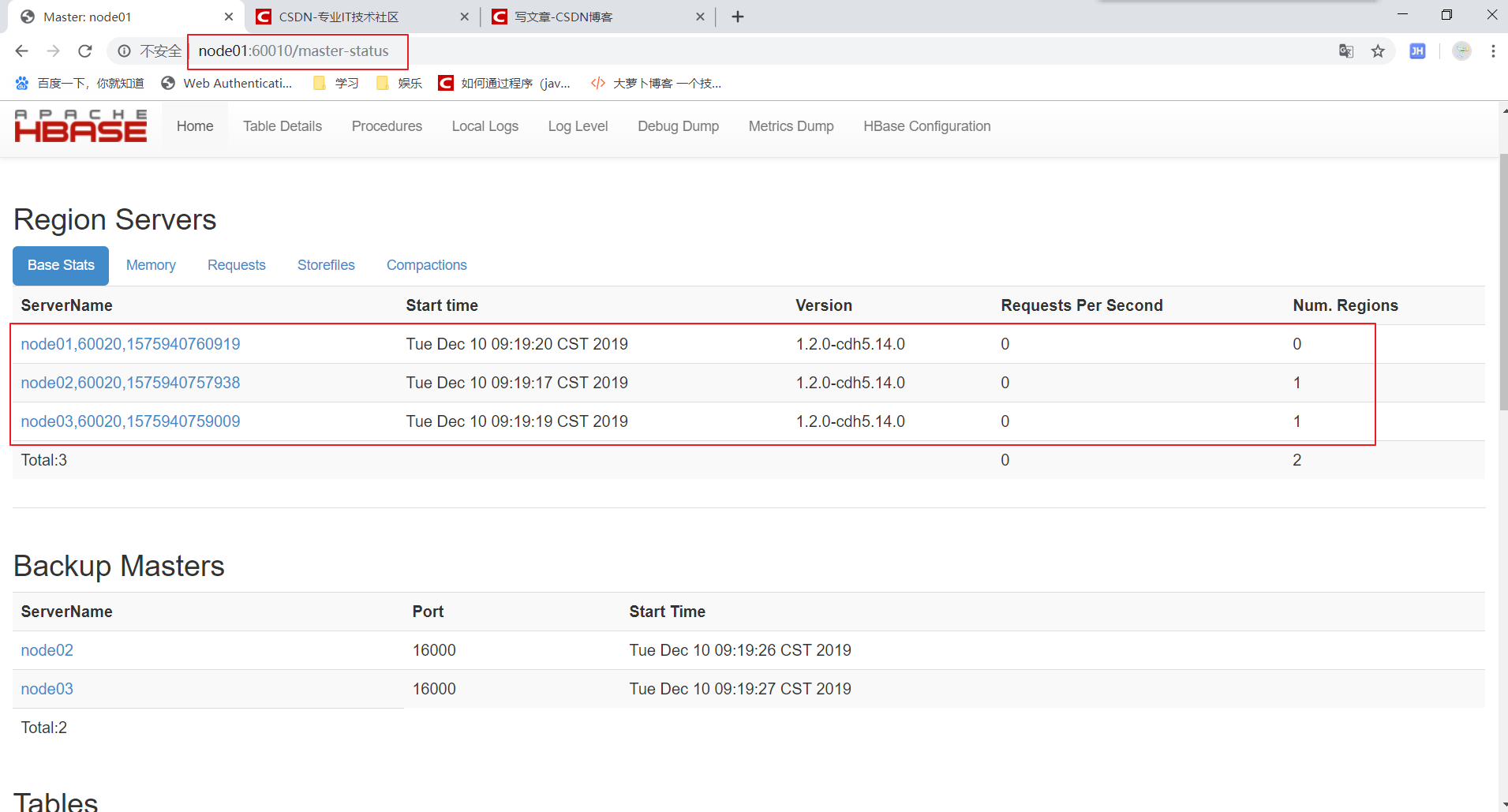Open Procedures in the navbar
This screenshot has height=812, width=1508.
(x=387, y=126)
